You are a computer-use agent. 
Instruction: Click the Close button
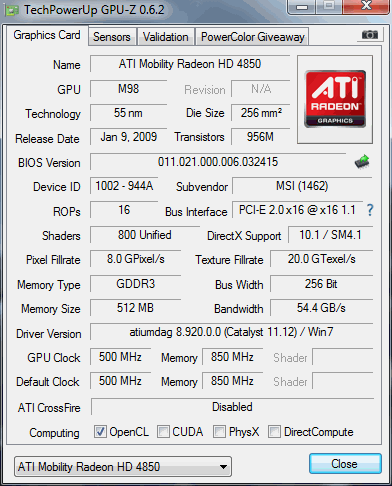[345, 463]
